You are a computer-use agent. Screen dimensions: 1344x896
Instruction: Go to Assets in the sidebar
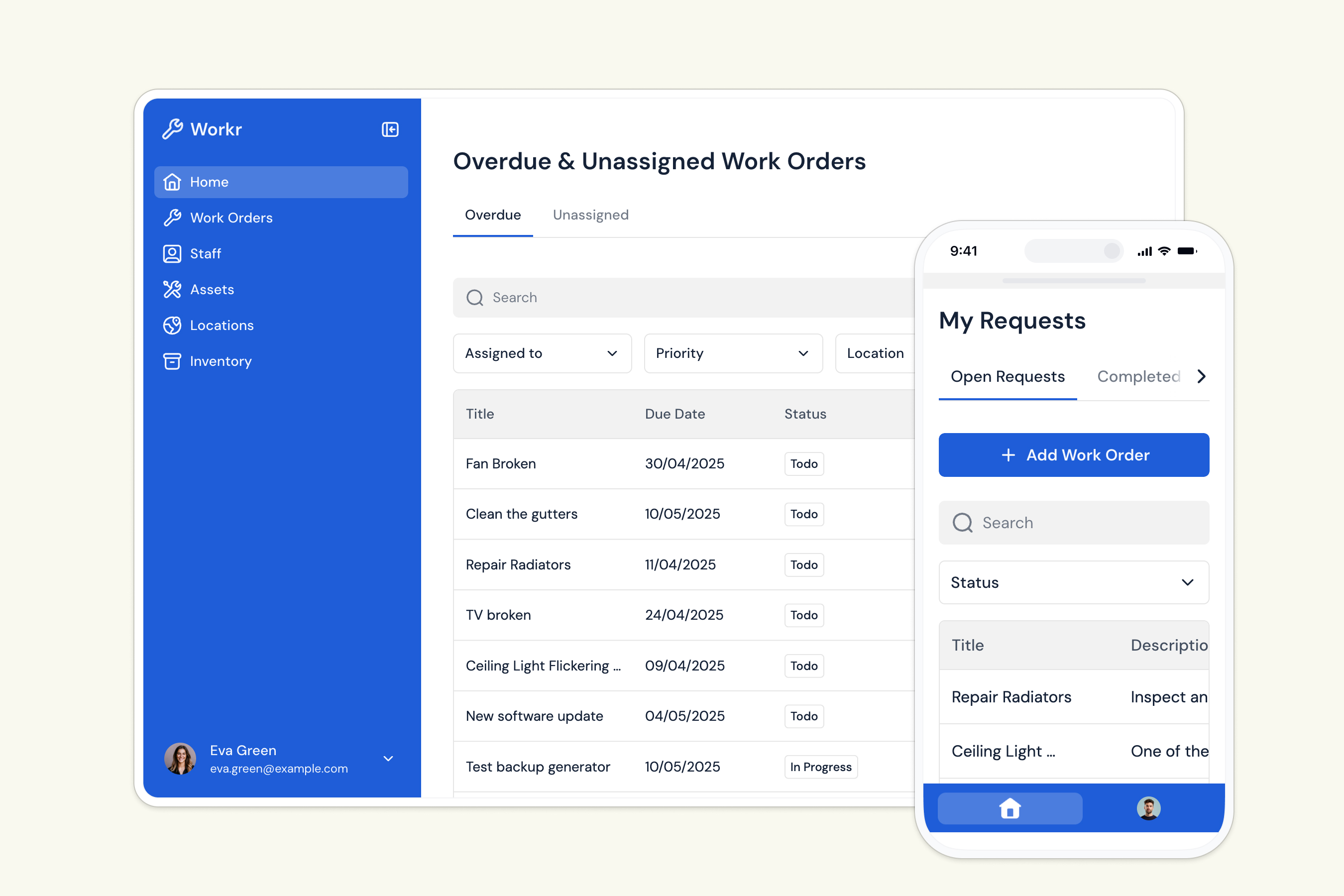click(281, 289)
